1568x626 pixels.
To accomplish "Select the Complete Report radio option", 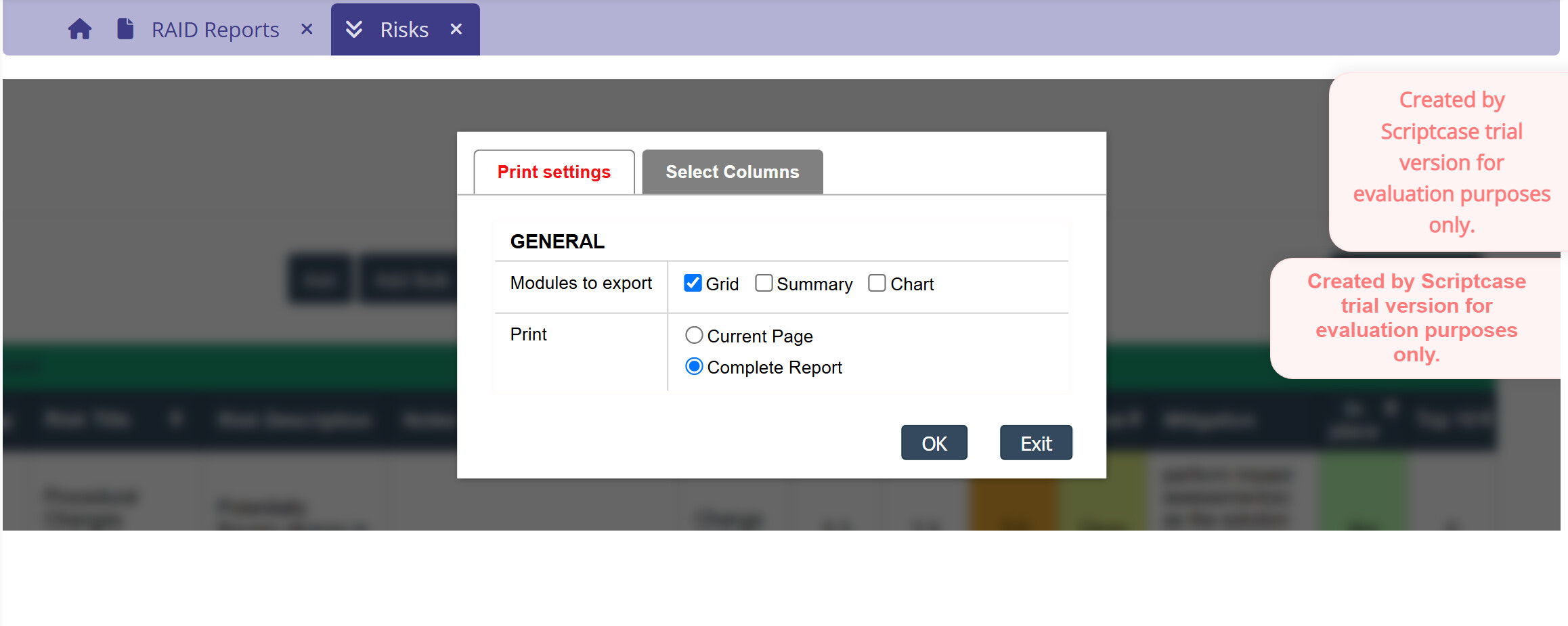I will [694, 366].
